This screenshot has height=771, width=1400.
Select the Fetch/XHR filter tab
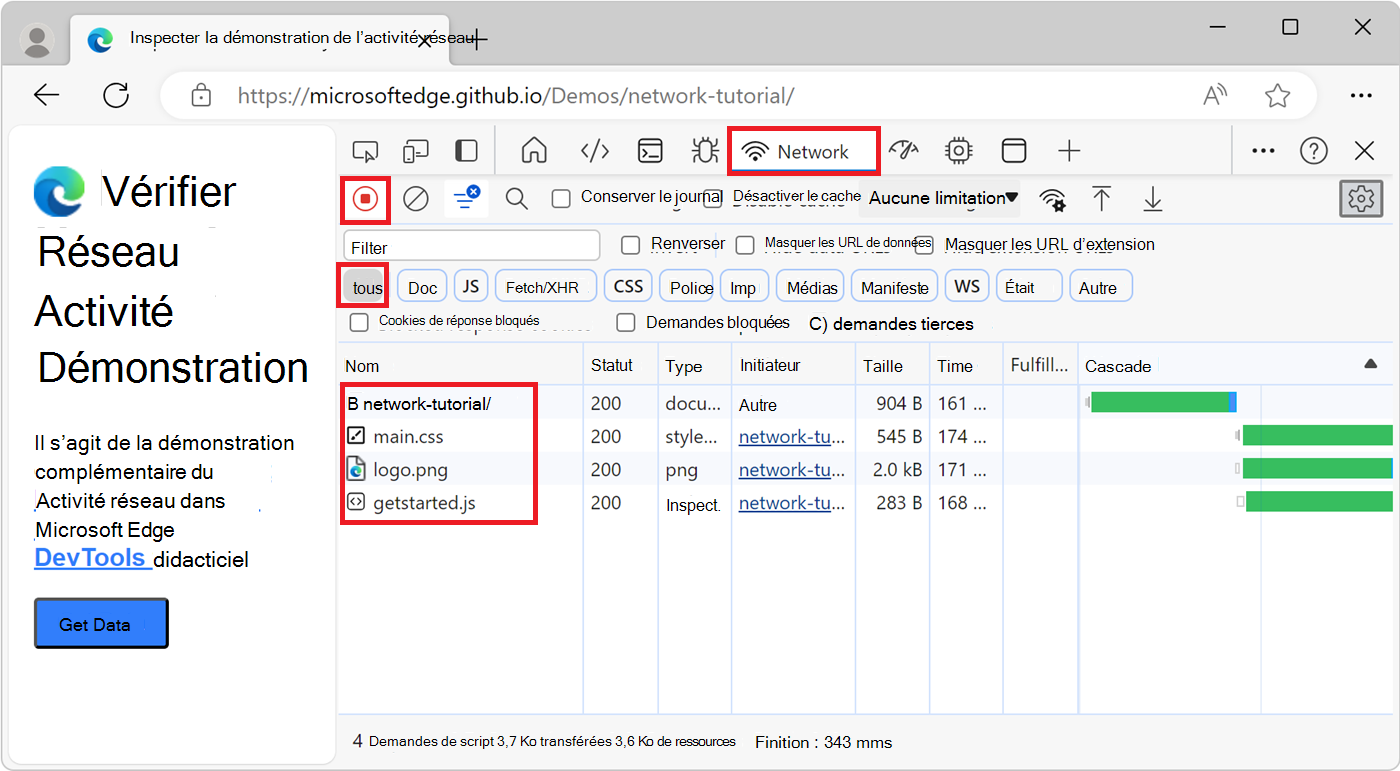545,286
